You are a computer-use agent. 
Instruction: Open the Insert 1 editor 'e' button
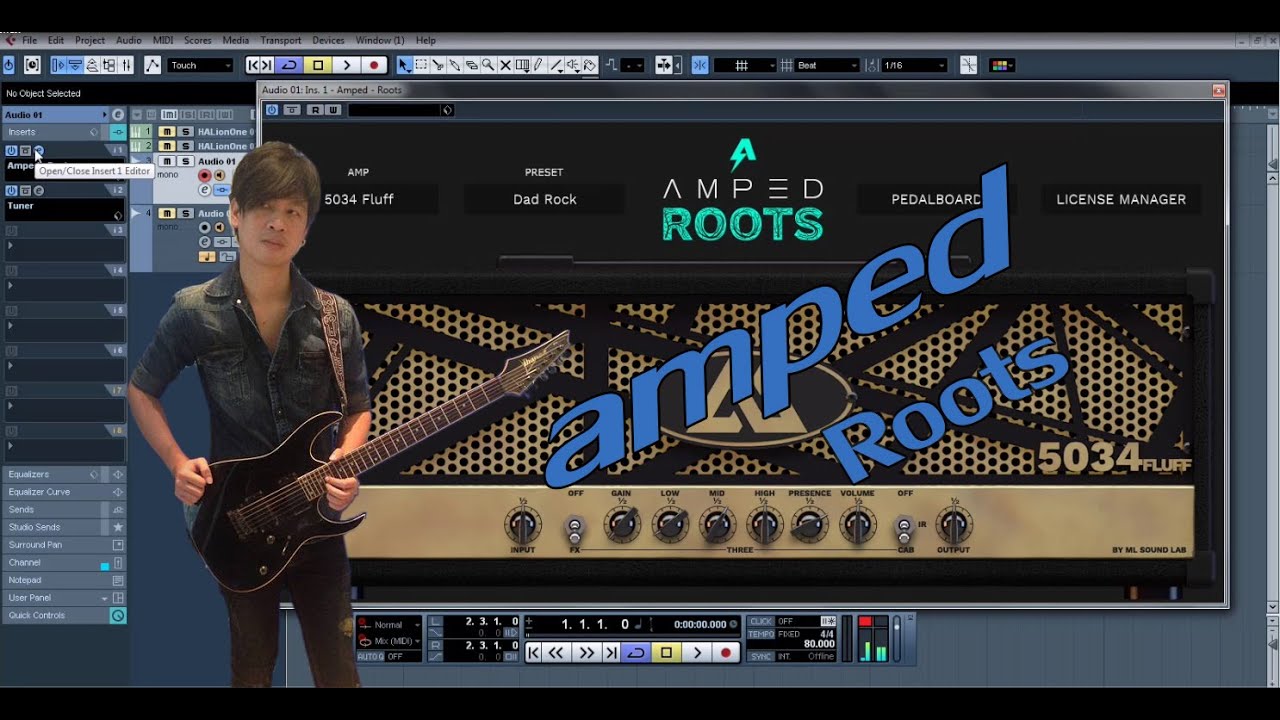pyautogui.click(x=39, y=150)
